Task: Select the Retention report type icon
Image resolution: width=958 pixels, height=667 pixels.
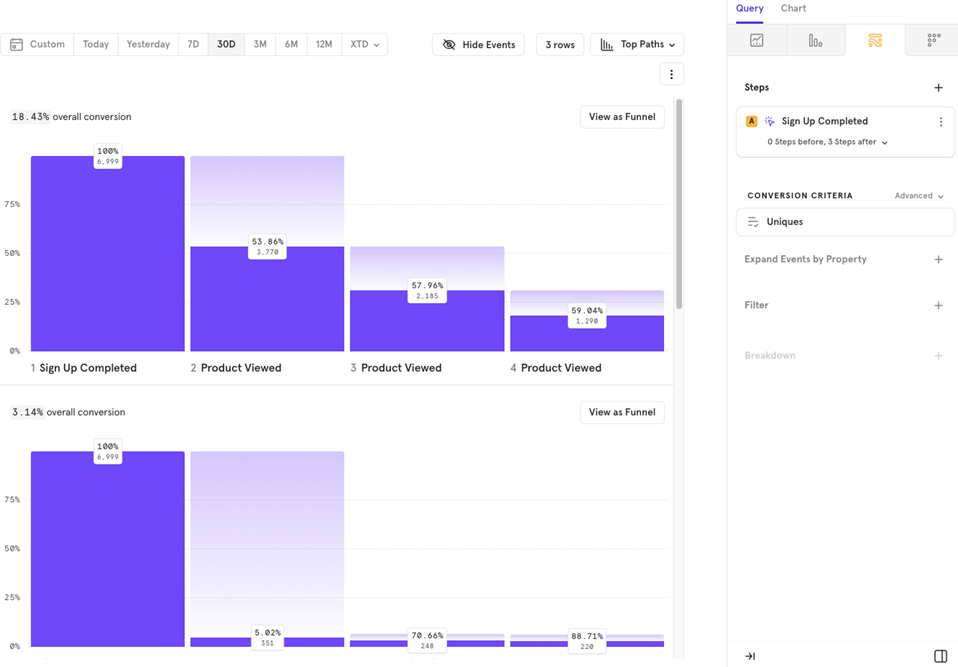Action: 933,41
